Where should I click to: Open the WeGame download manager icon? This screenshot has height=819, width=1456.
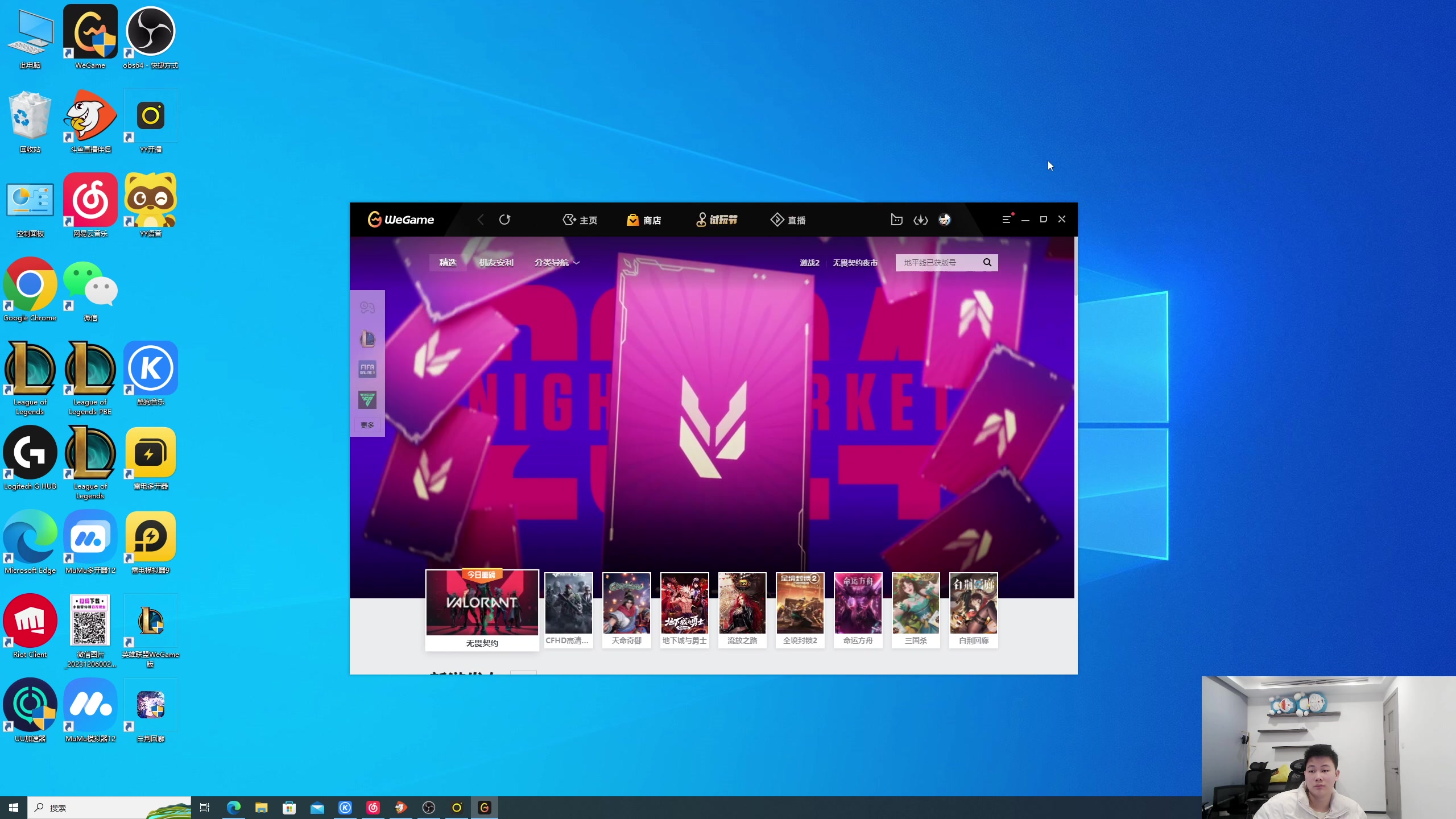pyautogui.click(x=920, y=220)
